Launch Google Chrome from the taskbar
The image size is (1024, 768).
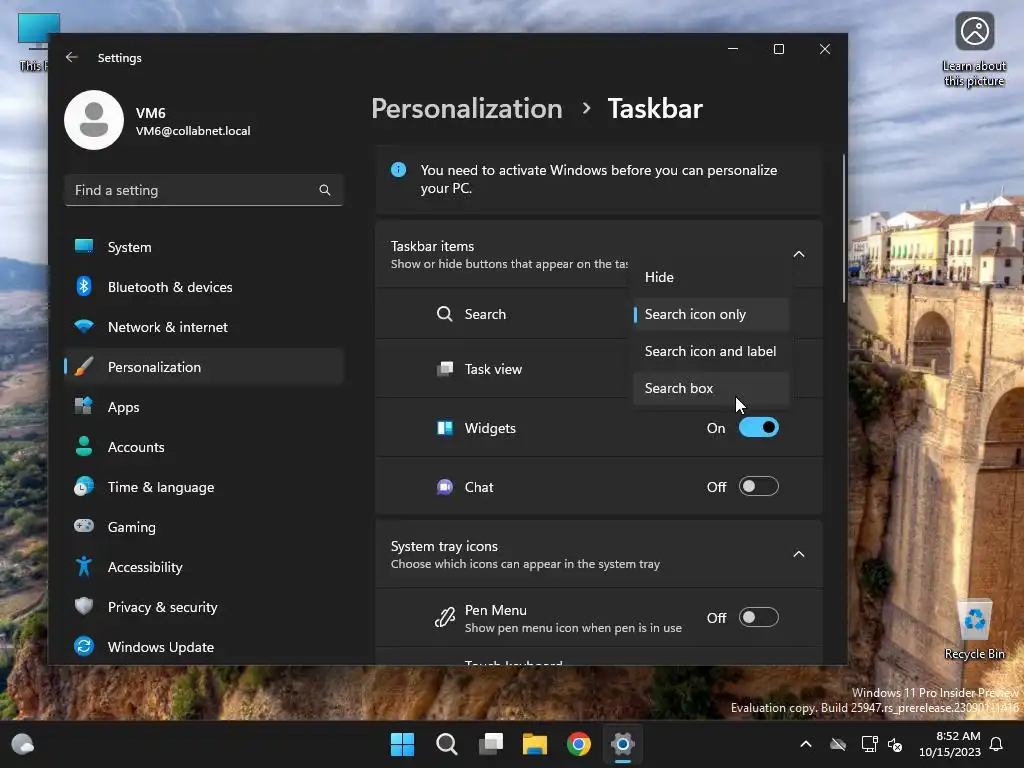pyautogui.click(x=579, y=744)
